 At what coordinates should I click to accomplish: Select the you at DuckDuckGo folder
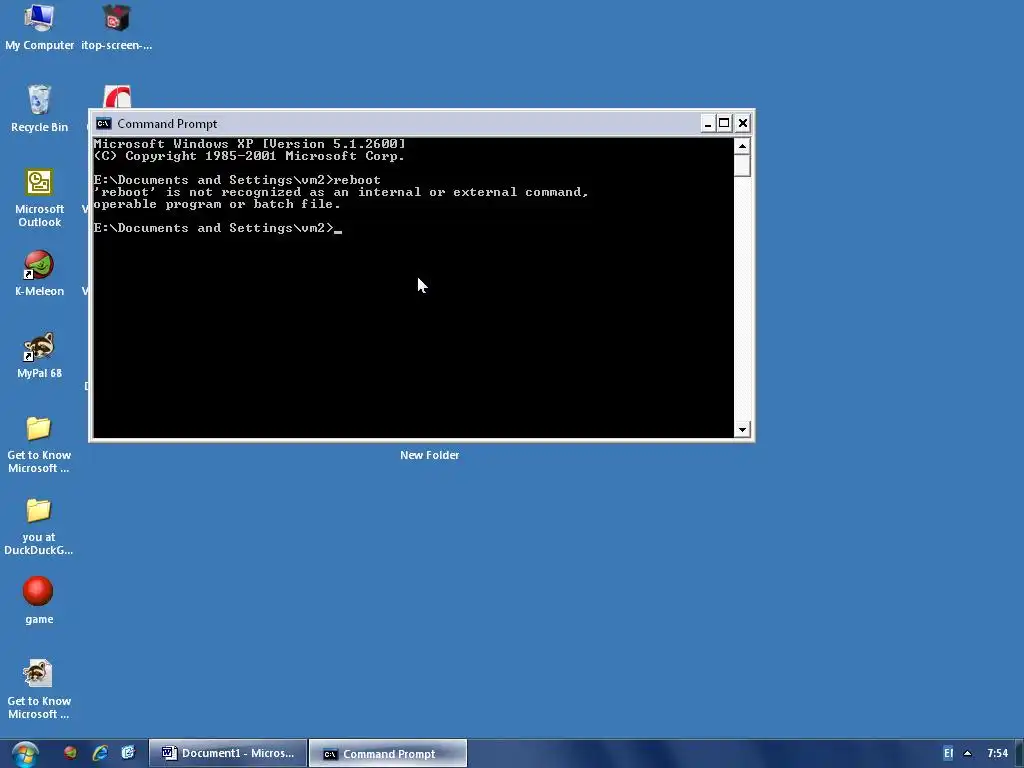click(39, 527)
